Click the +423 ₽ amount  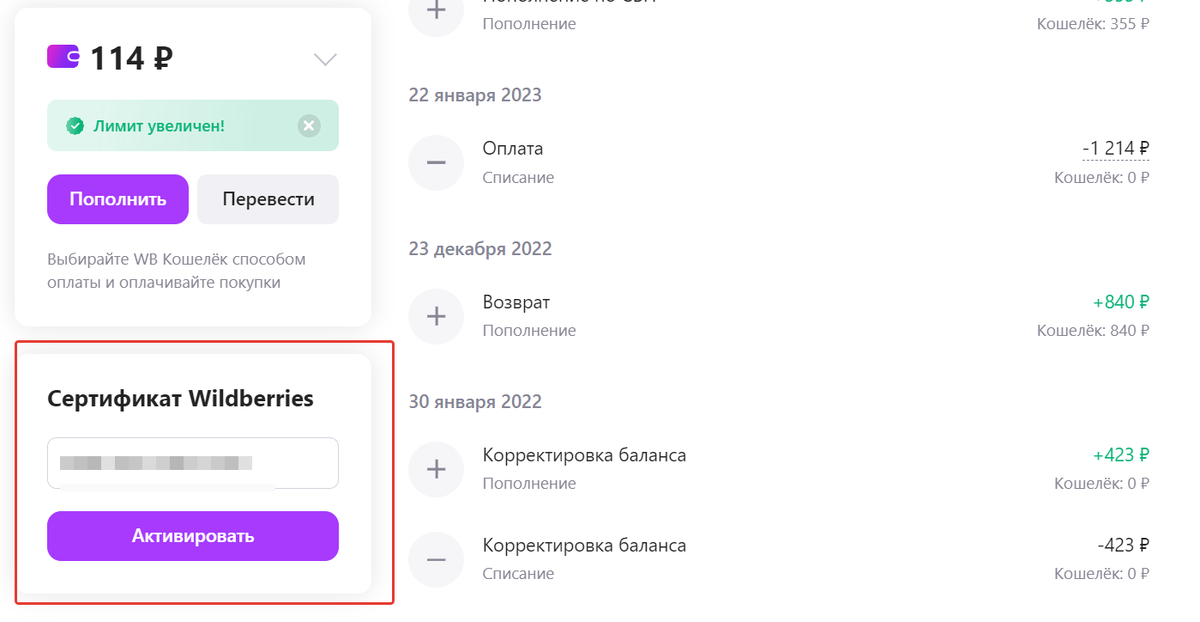point(1121,455)
